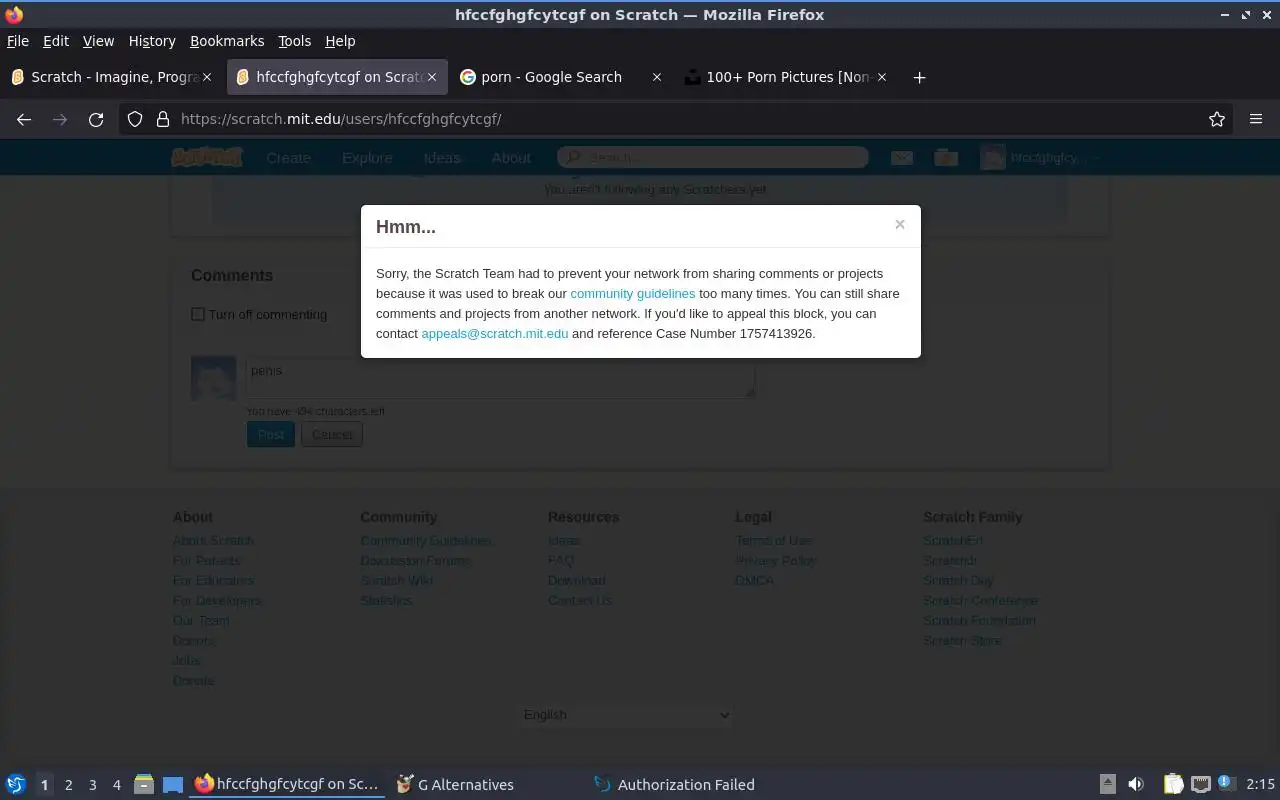Click the network tray icon
1280x800 pixels.
tap(1201, 785)
